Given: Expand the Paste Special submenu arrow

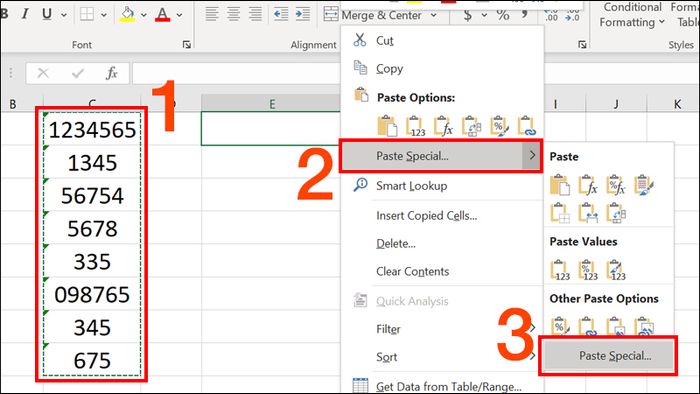Looking at the screenshot, I should (532, 155).
